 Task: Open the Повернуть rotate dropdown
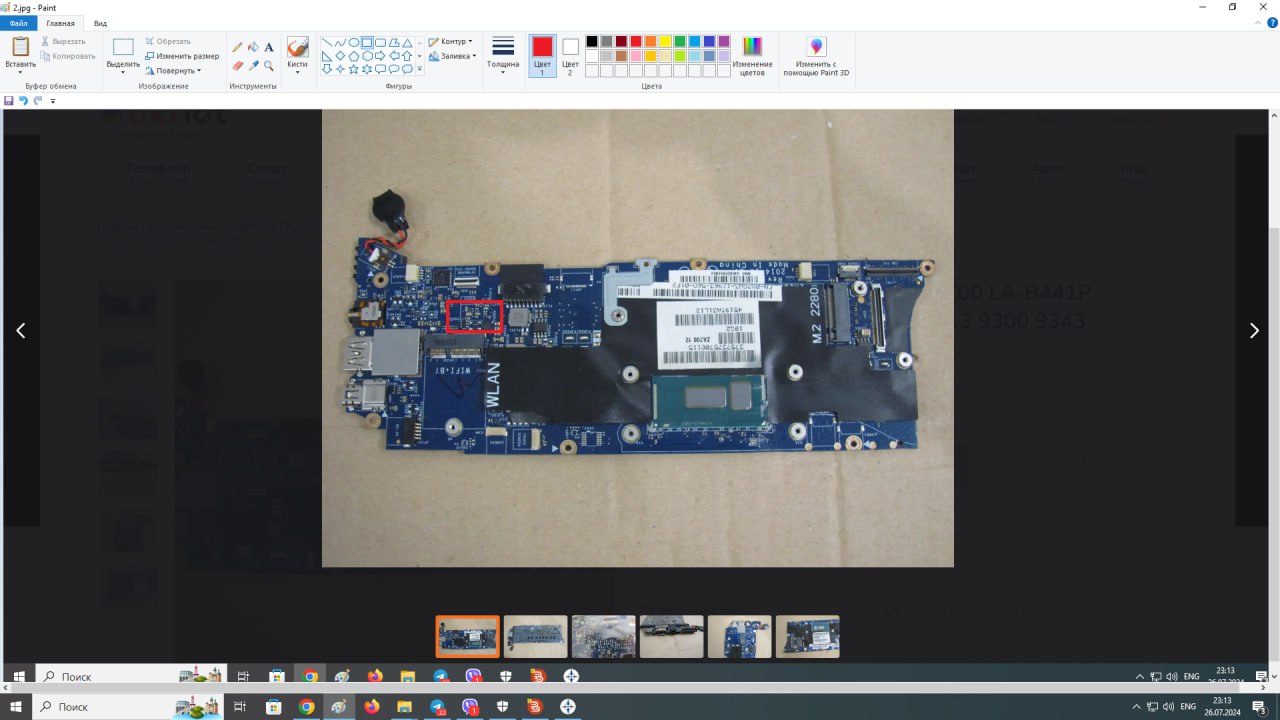click(x=173, y=71)
